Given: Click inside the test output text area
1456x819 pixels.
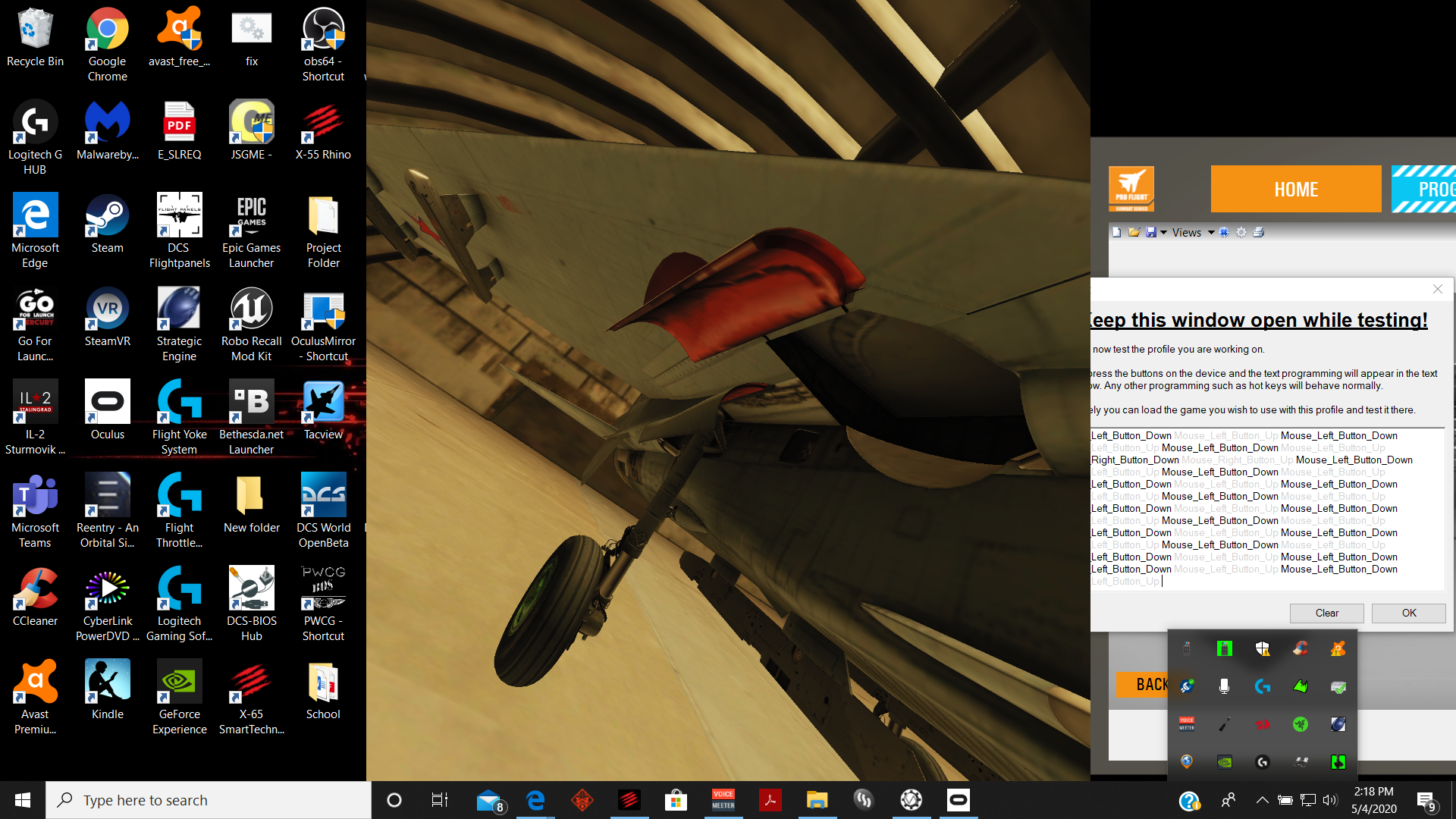Looking at the screenshot, I should 1266,510.
